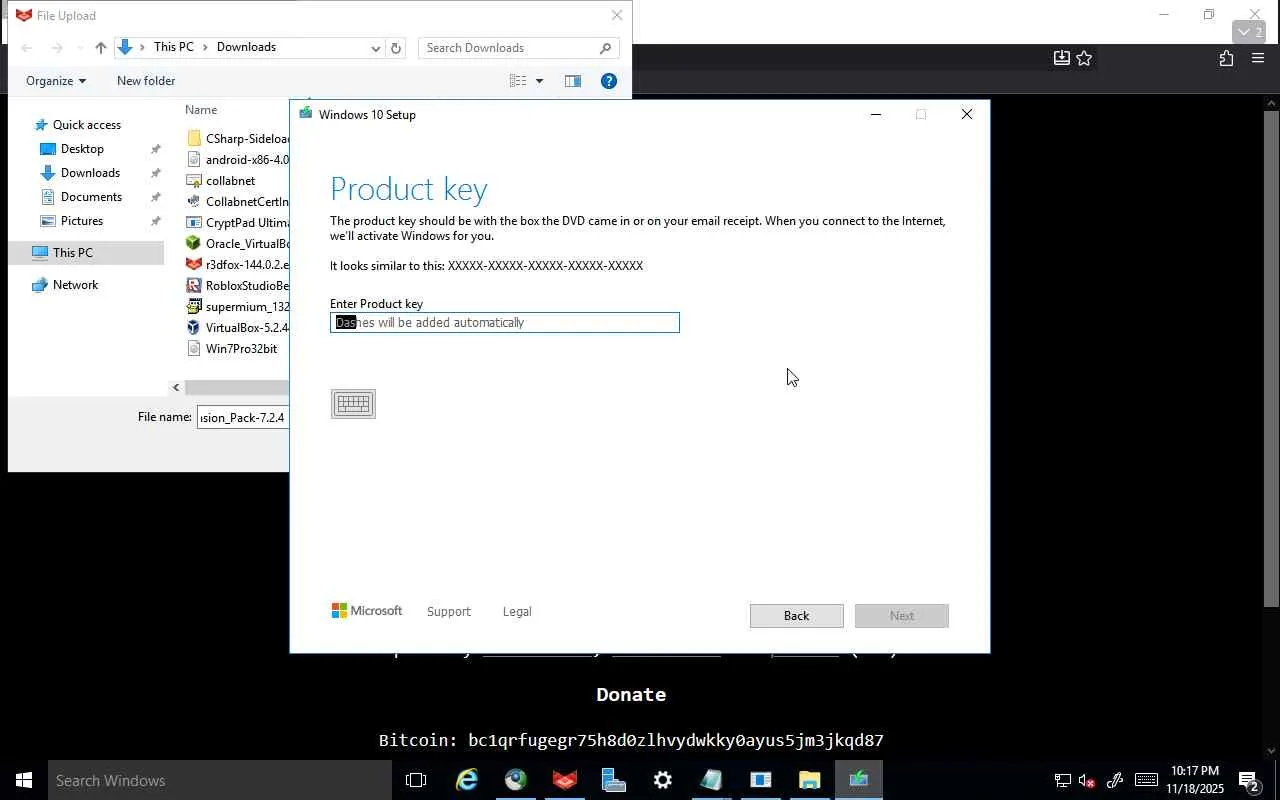Select the CollabnetCertIn file

click(x=238, y=202)
